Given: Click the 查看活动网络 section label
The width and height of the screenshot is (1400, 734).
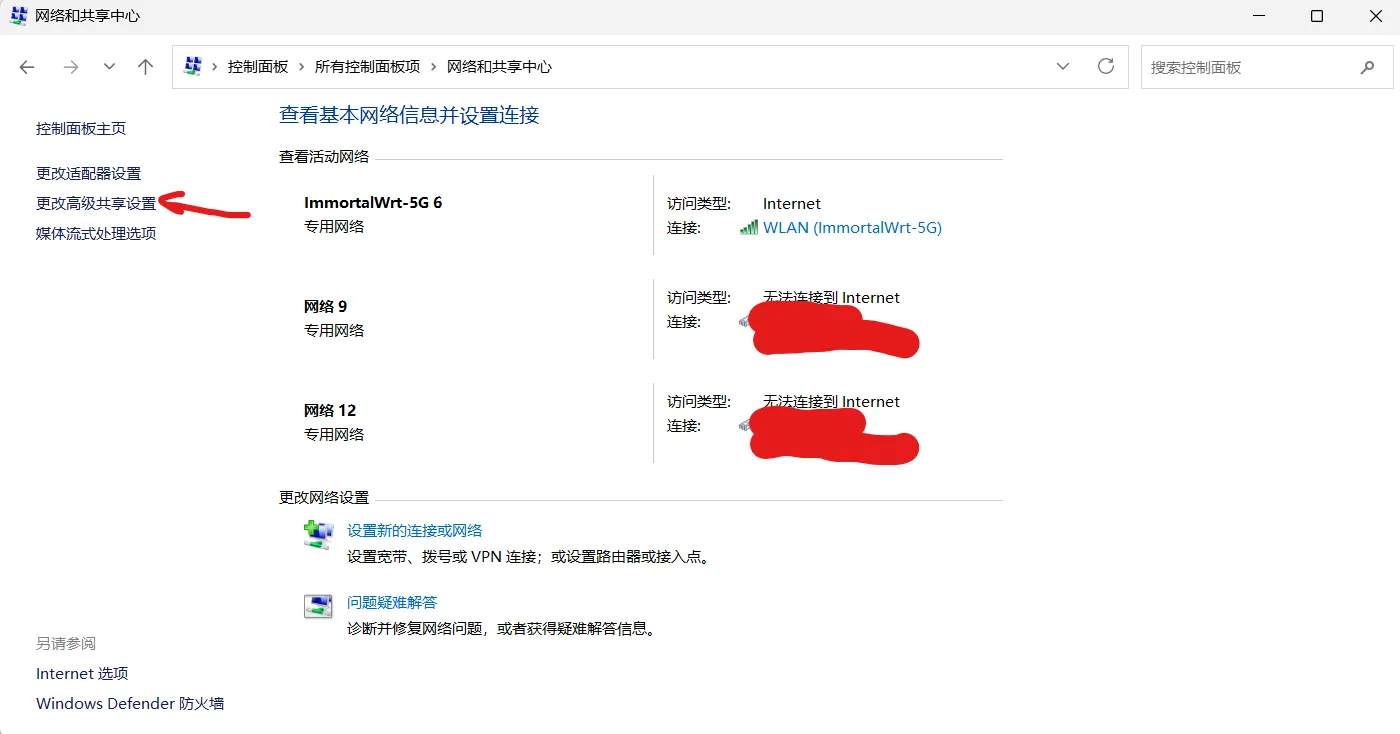Looking at the screenshot, I should coord(324,157).
